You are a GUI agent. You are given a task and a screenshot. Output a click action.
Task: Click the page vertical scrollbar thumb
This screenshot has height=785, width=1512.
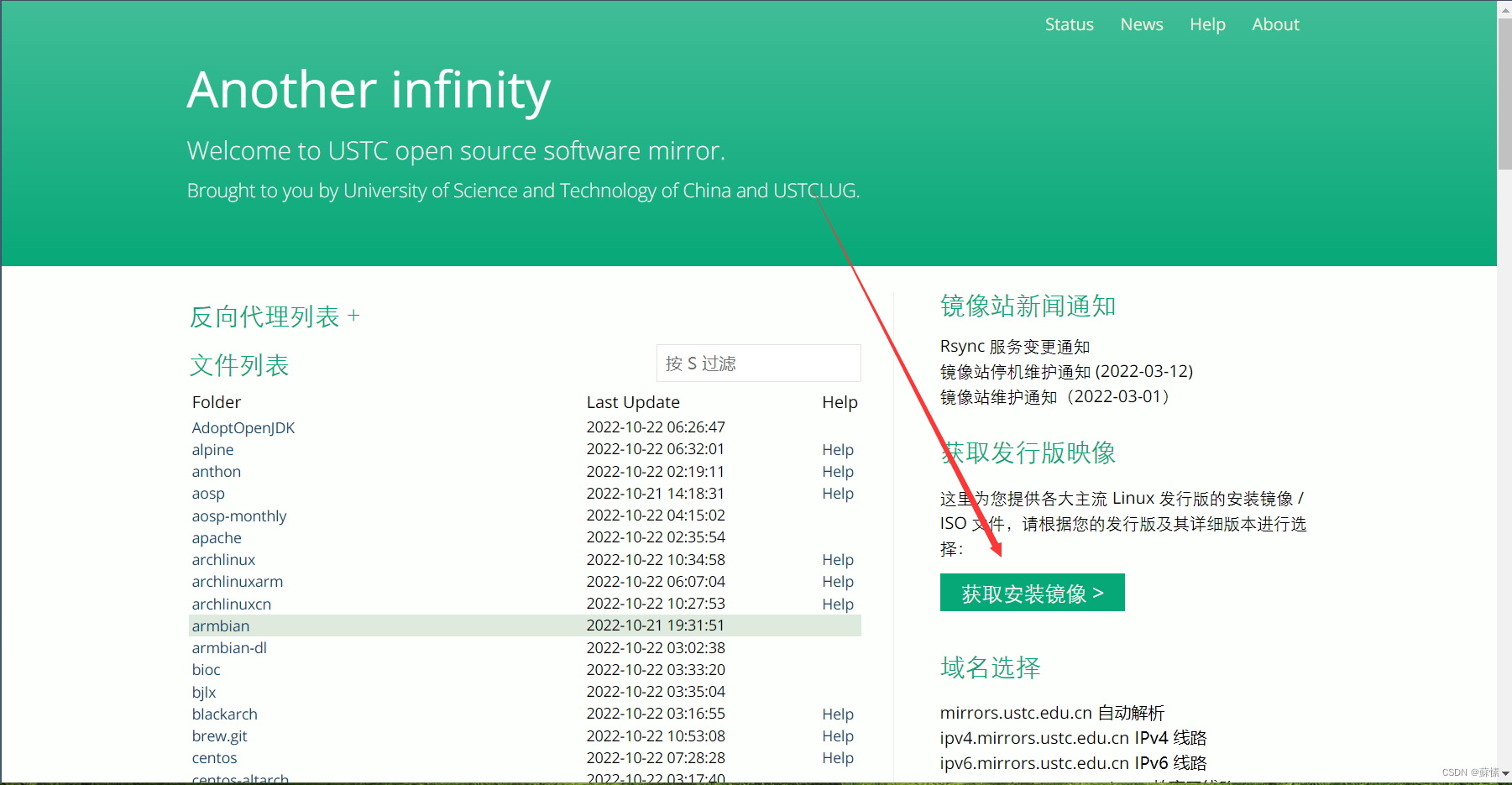point(1504,92)
